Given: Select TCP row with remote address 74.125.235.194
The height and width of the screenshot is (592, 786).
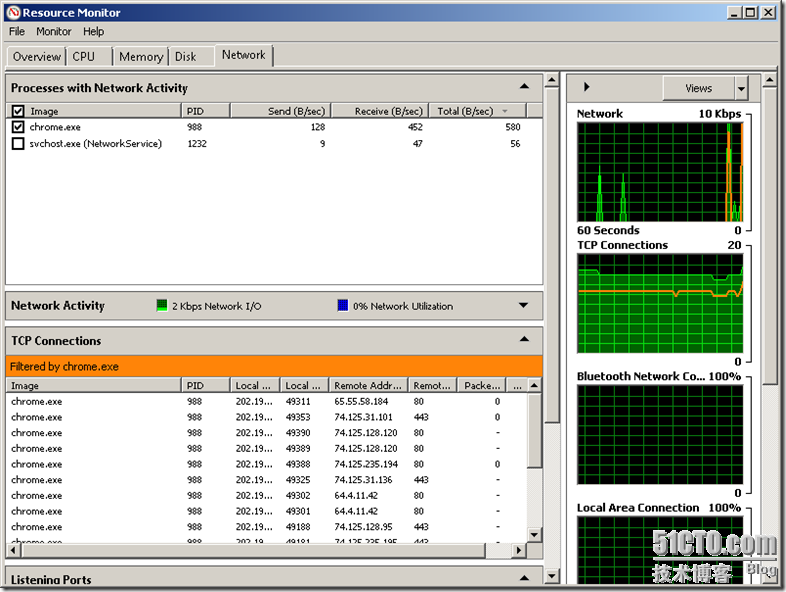Looking at the screenshot, I should pyautogui.click(x=267, y=464).
